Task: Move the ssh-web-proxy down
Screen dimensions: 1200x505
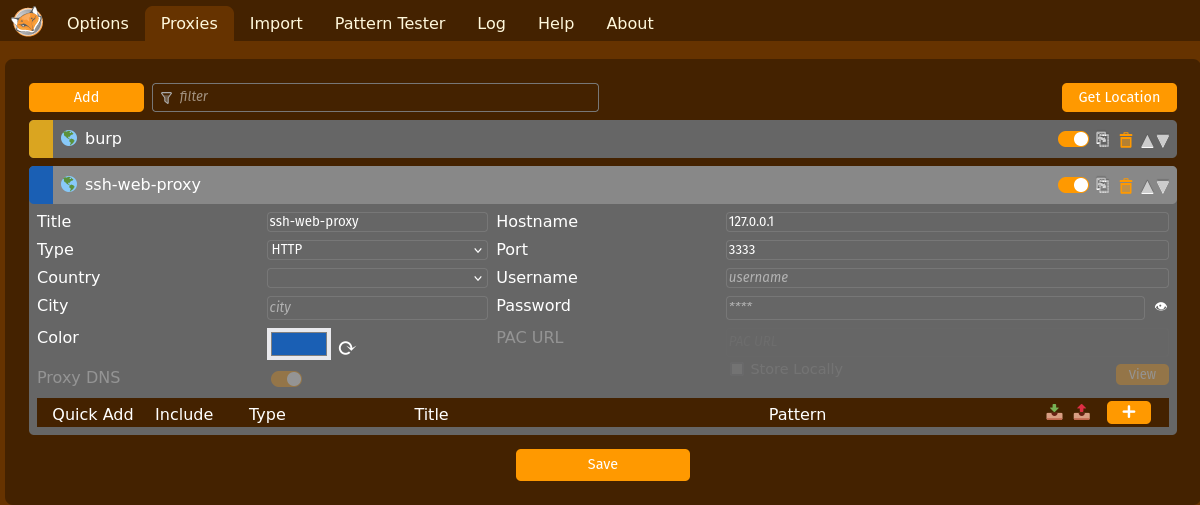Action: (x=1163, y=187)
